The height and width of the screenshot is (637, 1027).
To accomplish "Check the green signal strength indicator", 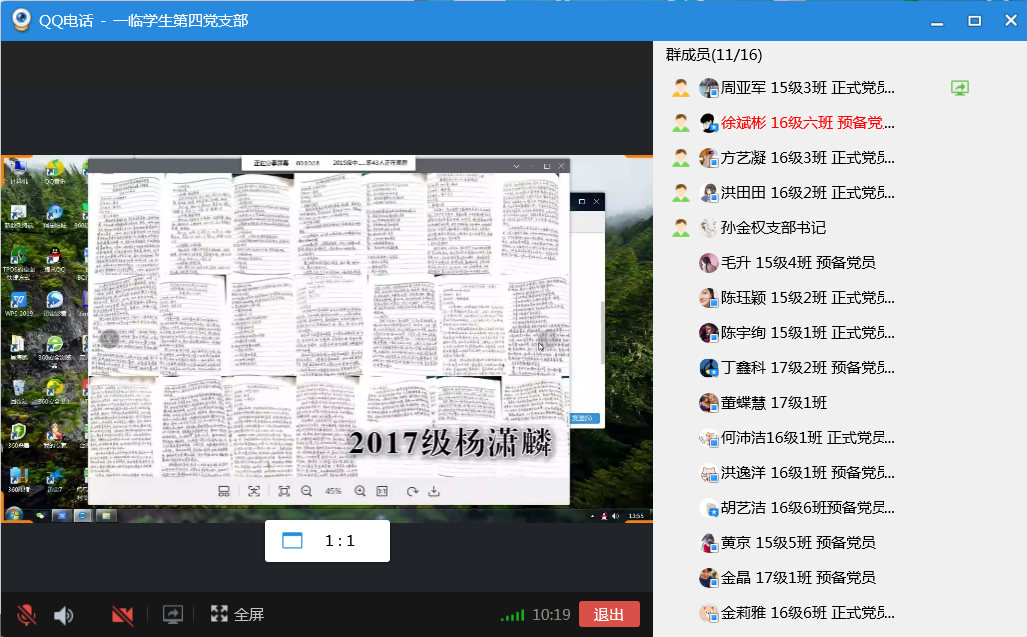I will (x=513, y=615).
